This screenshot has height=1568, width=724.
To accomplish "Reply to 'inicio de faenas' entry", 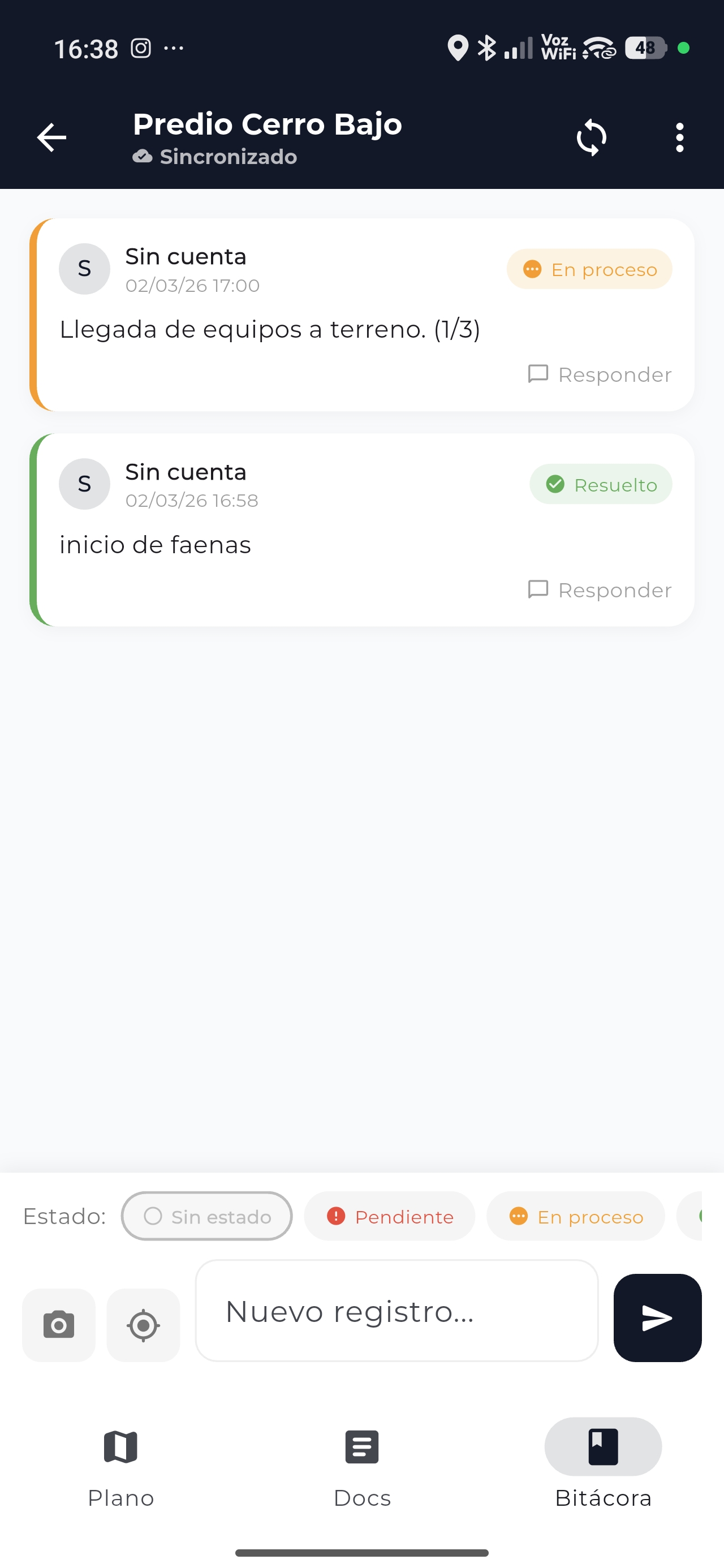I will (600, 590).
